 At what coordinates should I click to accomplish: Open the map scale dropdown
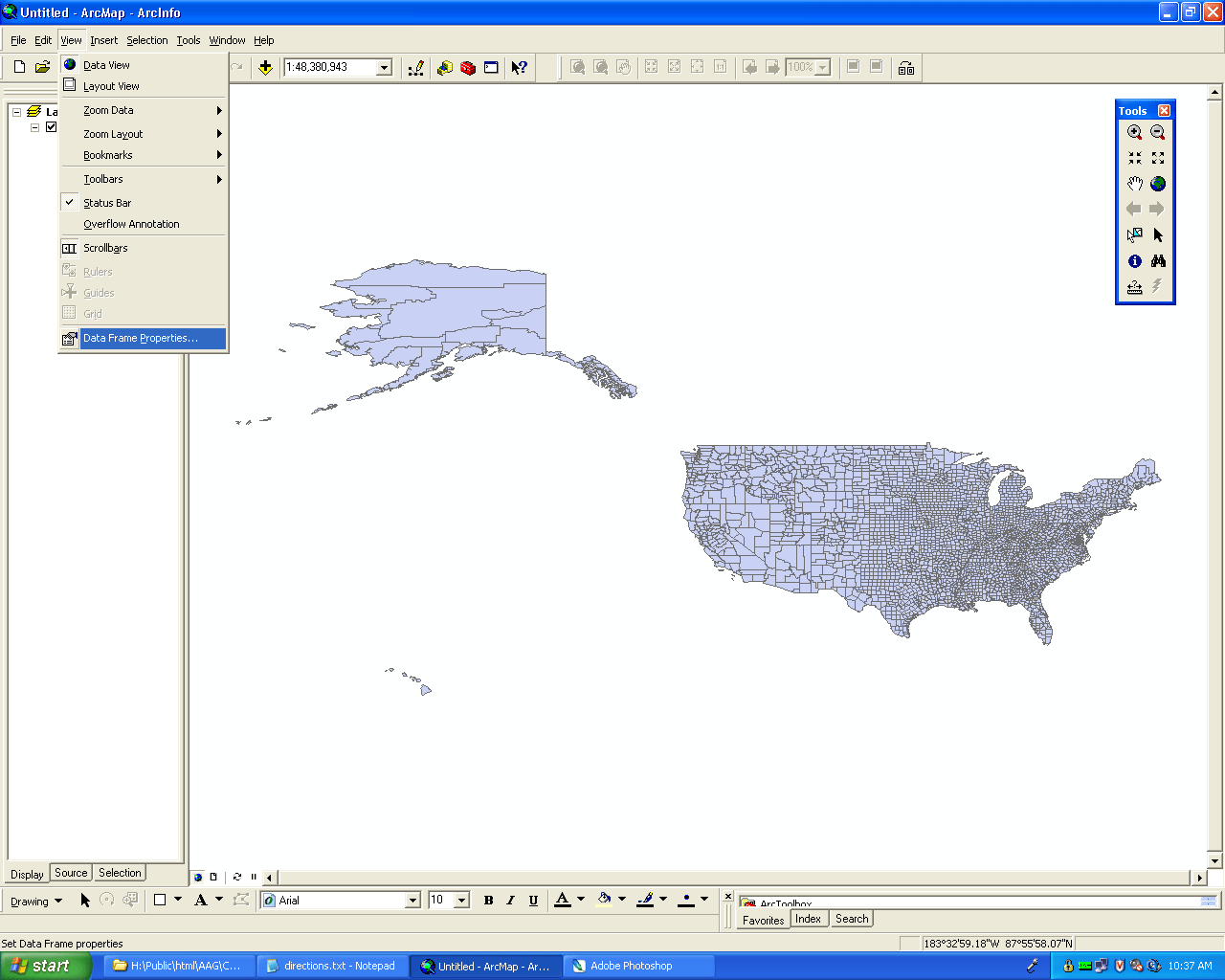[x=385, y=67]
